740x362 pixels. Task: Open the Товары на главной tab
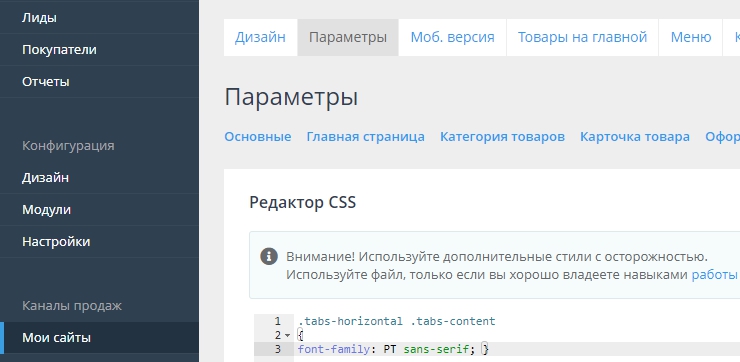point(582,37)
